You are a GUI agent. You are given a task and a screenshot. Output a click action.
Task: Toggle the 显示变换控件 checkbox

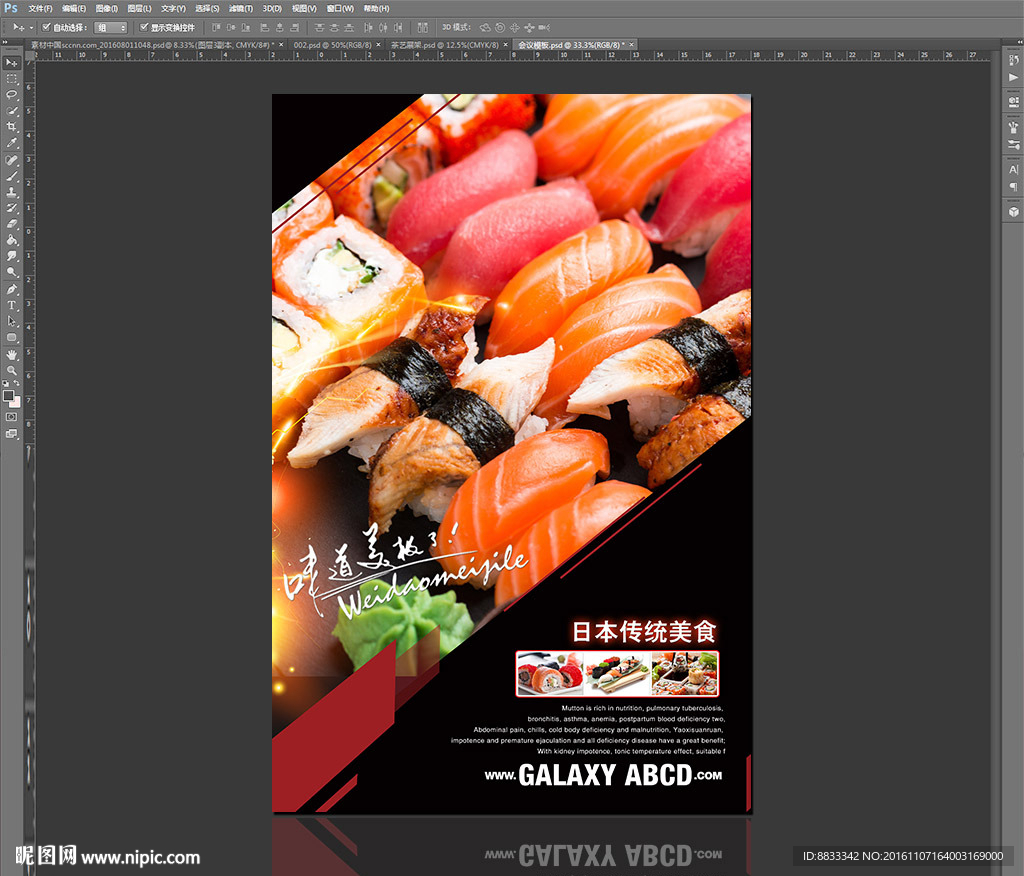coord(144,27)
